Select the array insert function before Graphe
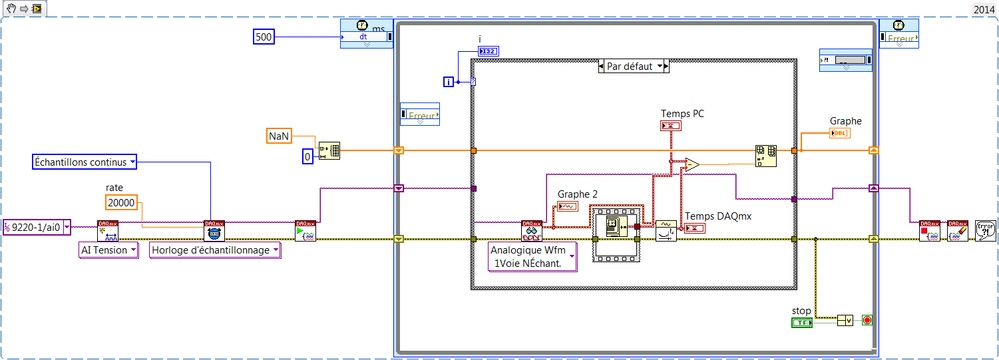This screenshot has height=360, width=999. [765, 155]
